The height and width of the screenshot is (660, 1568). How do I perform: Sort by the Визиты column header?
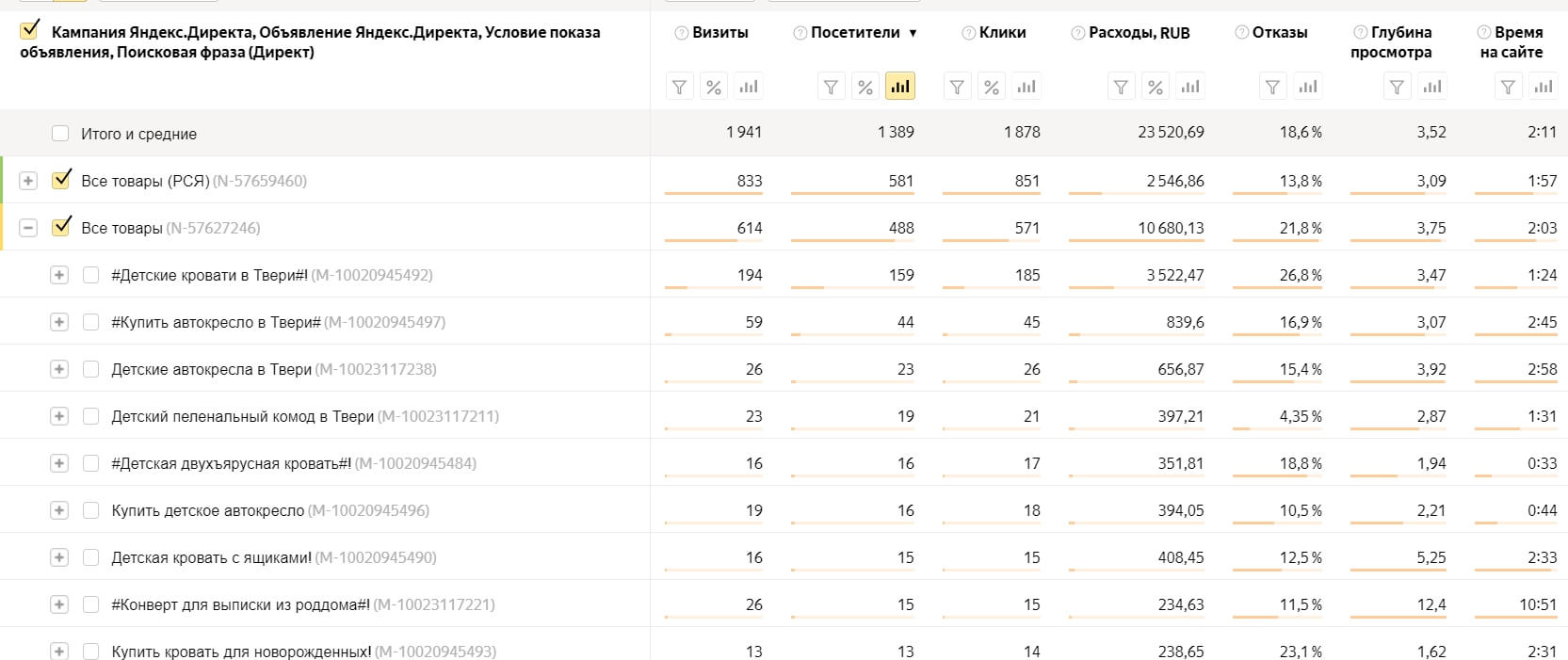(x=720, y=32)
